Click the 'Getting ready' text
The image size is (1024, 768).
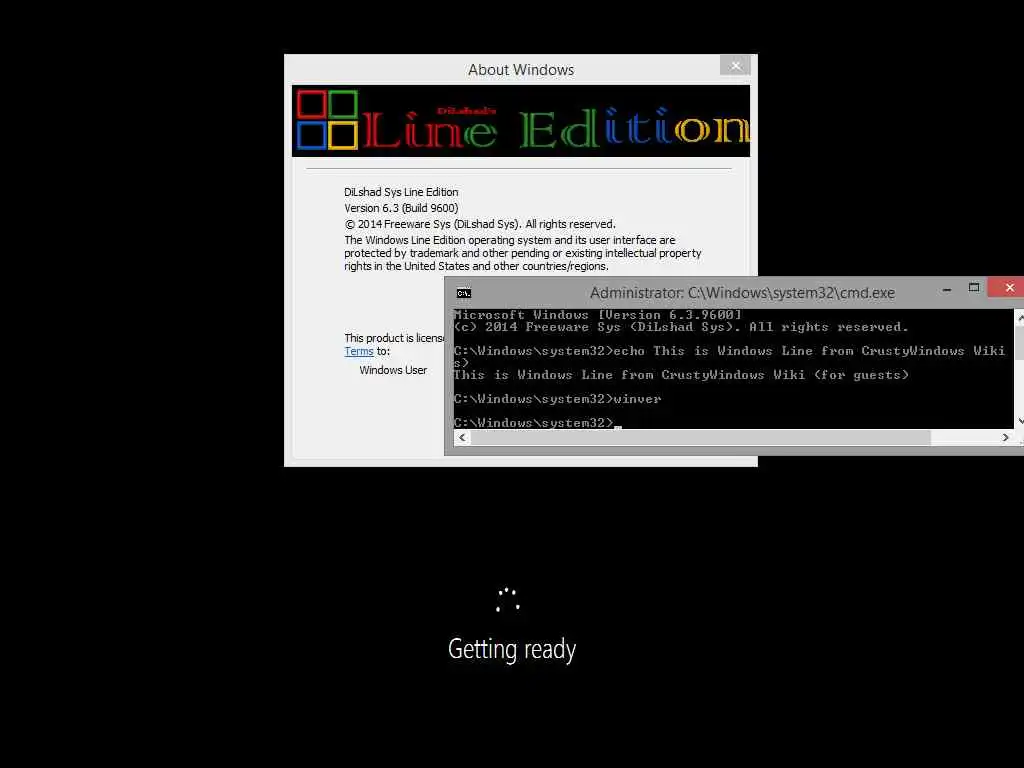tap(512, 649)
